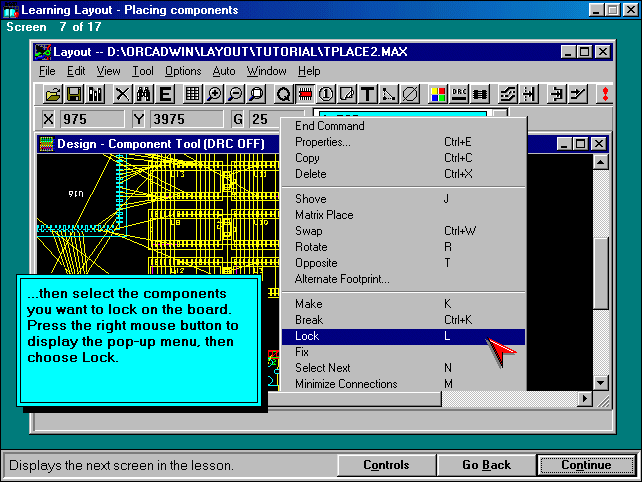
Task: Click the Find binoculars icon
Action: pyautogui.click(x=143, y=94)
